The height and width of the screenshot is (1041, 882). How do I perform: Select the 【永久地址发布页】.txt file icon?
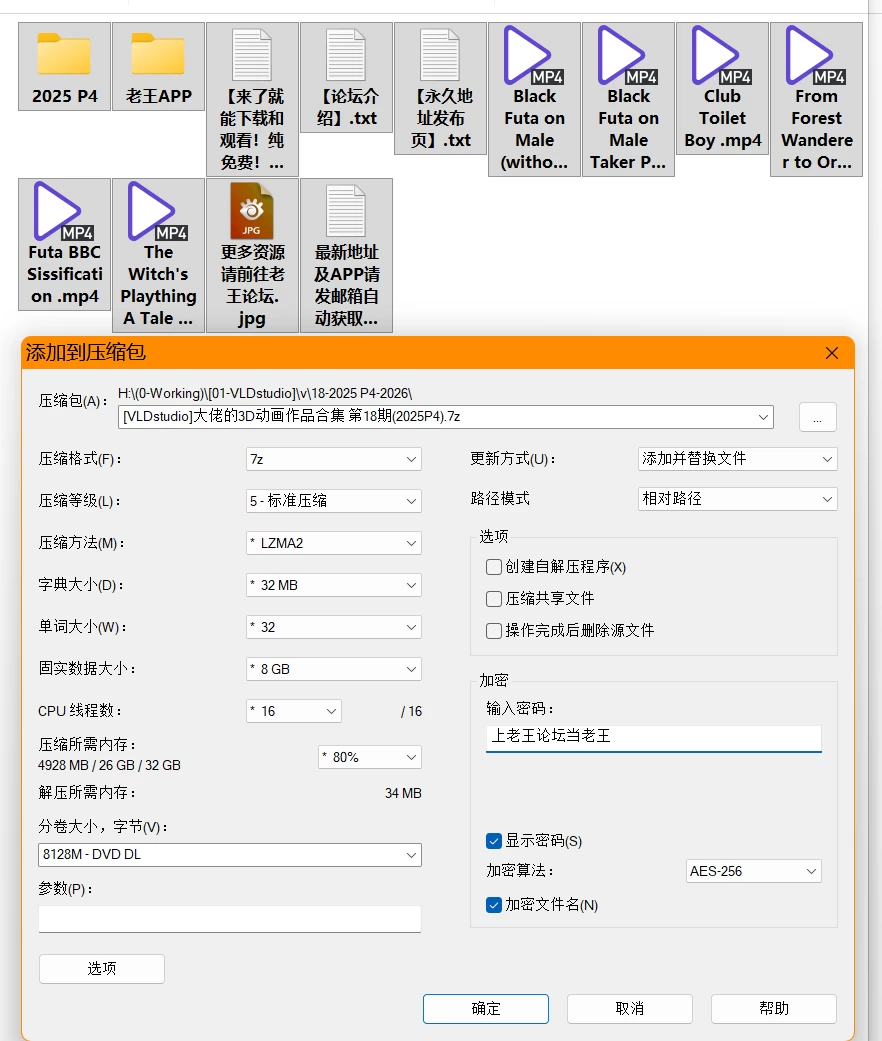(x=441, y=88)
